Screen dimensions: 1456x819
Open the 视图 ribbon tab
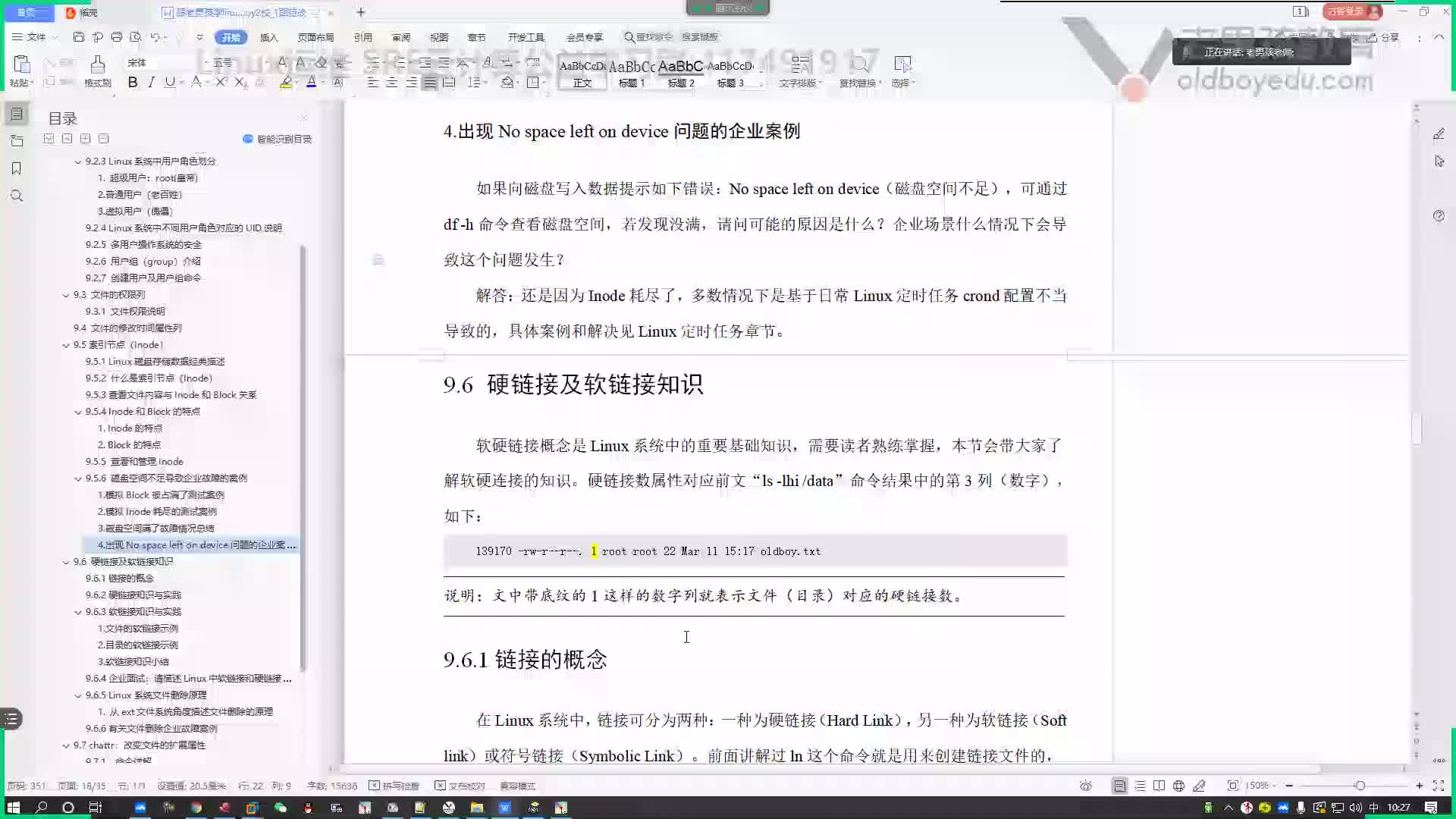439,37
